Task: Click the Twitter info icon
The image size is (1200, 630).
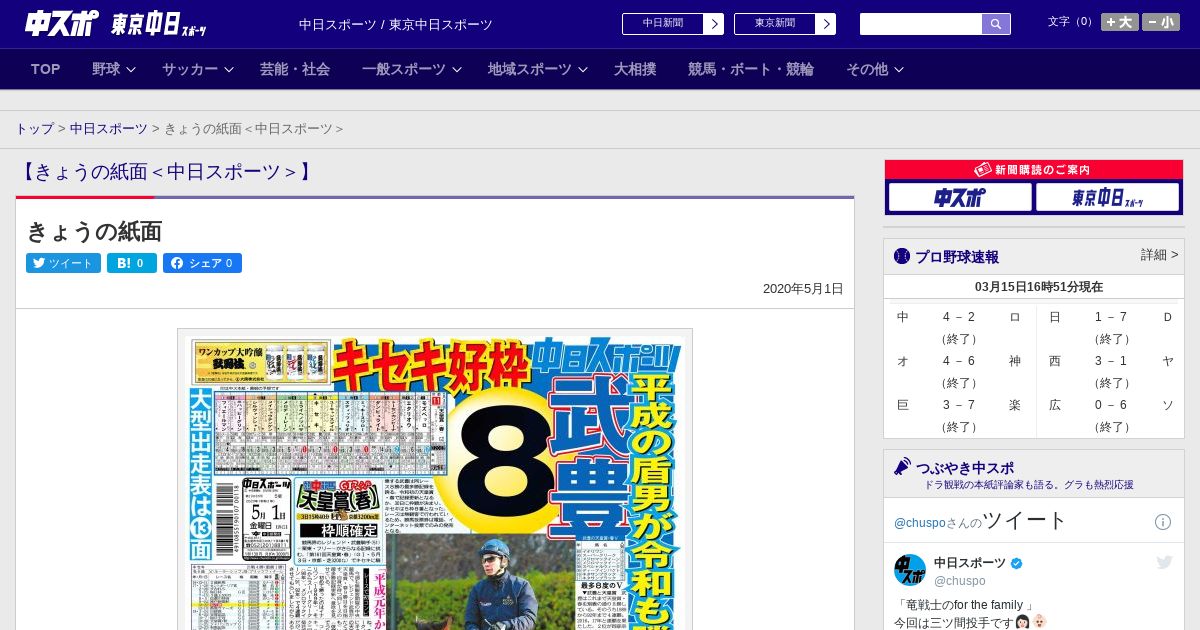Action: pyautogui.click(x=1163, y=522)
